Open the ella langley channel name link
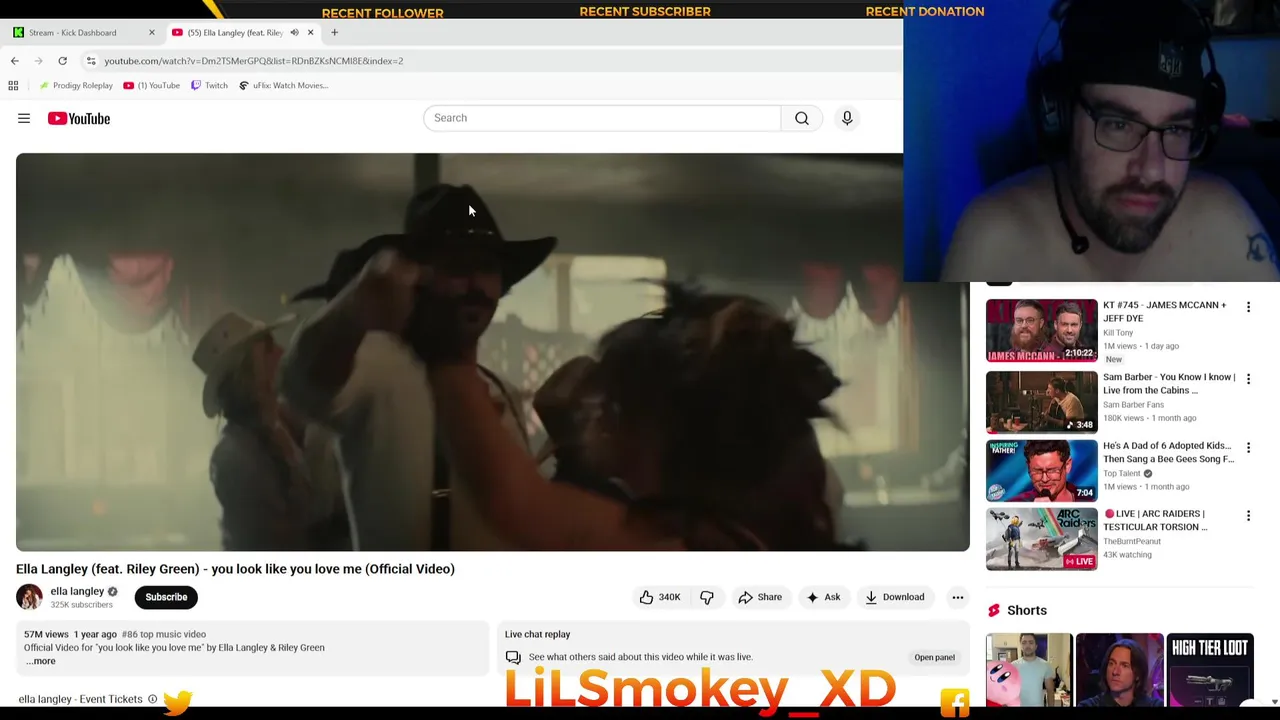1280x720 pixels. pos(77,591)
